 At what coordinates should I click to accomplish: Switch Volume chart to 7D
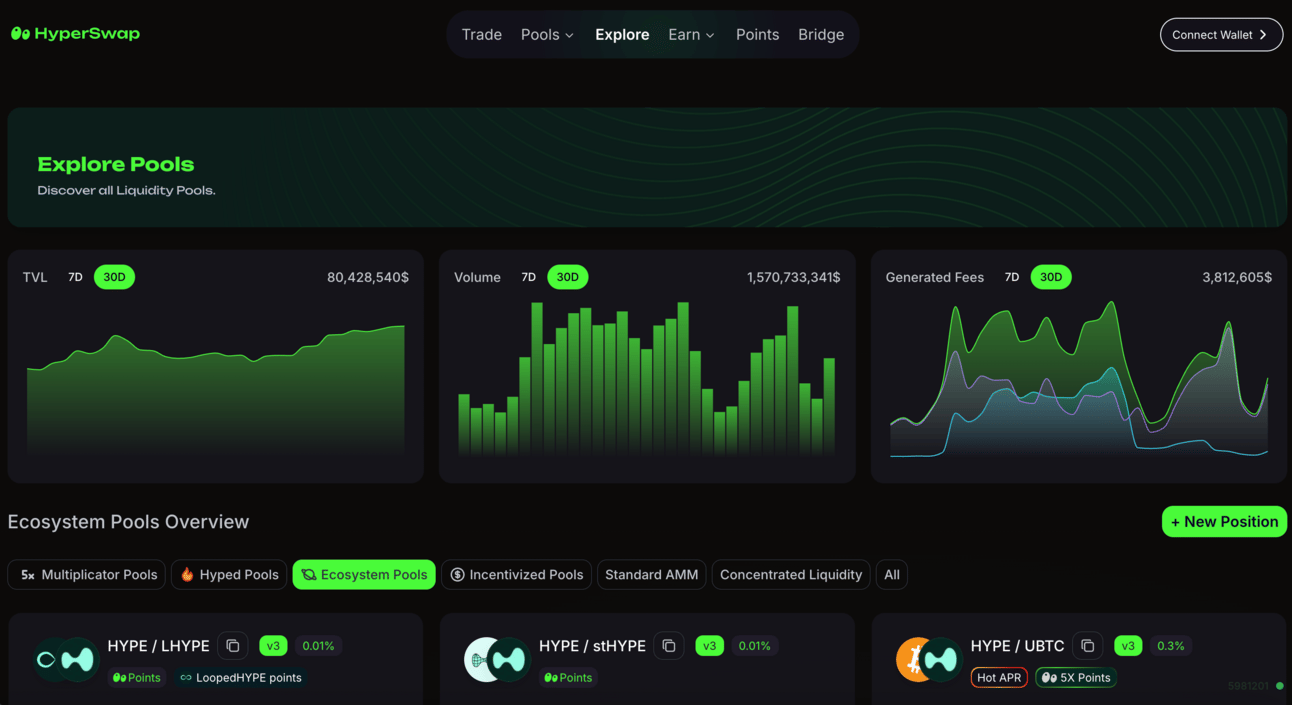528,277
